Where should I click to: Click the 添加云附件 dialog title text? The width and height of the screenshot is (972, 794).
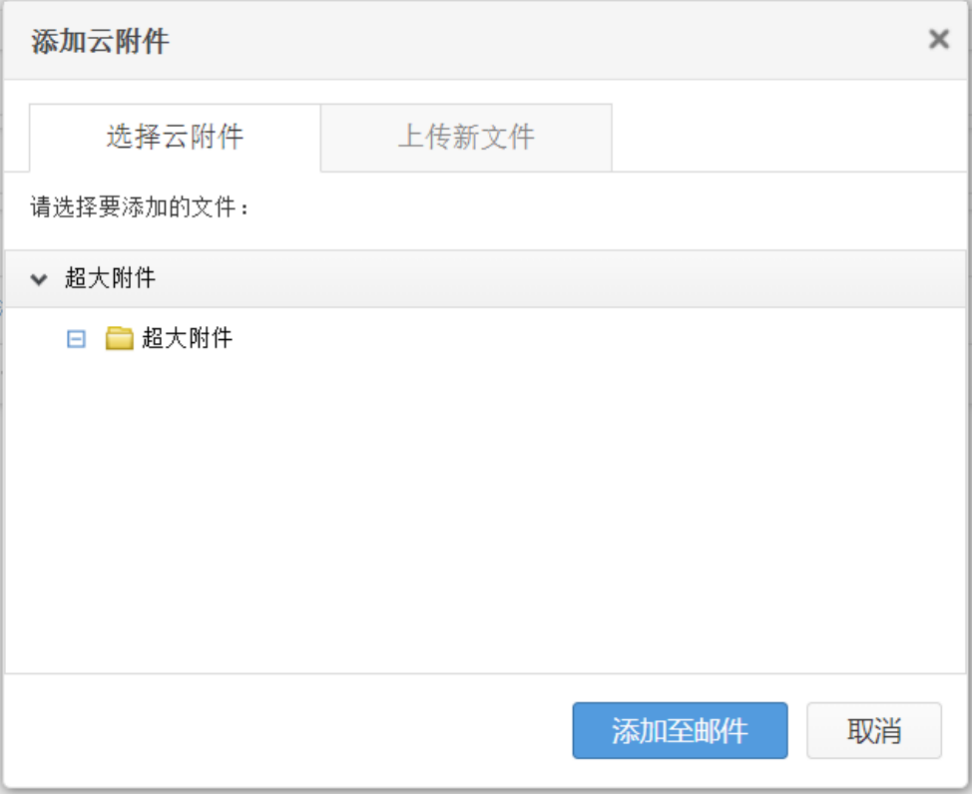100,42
